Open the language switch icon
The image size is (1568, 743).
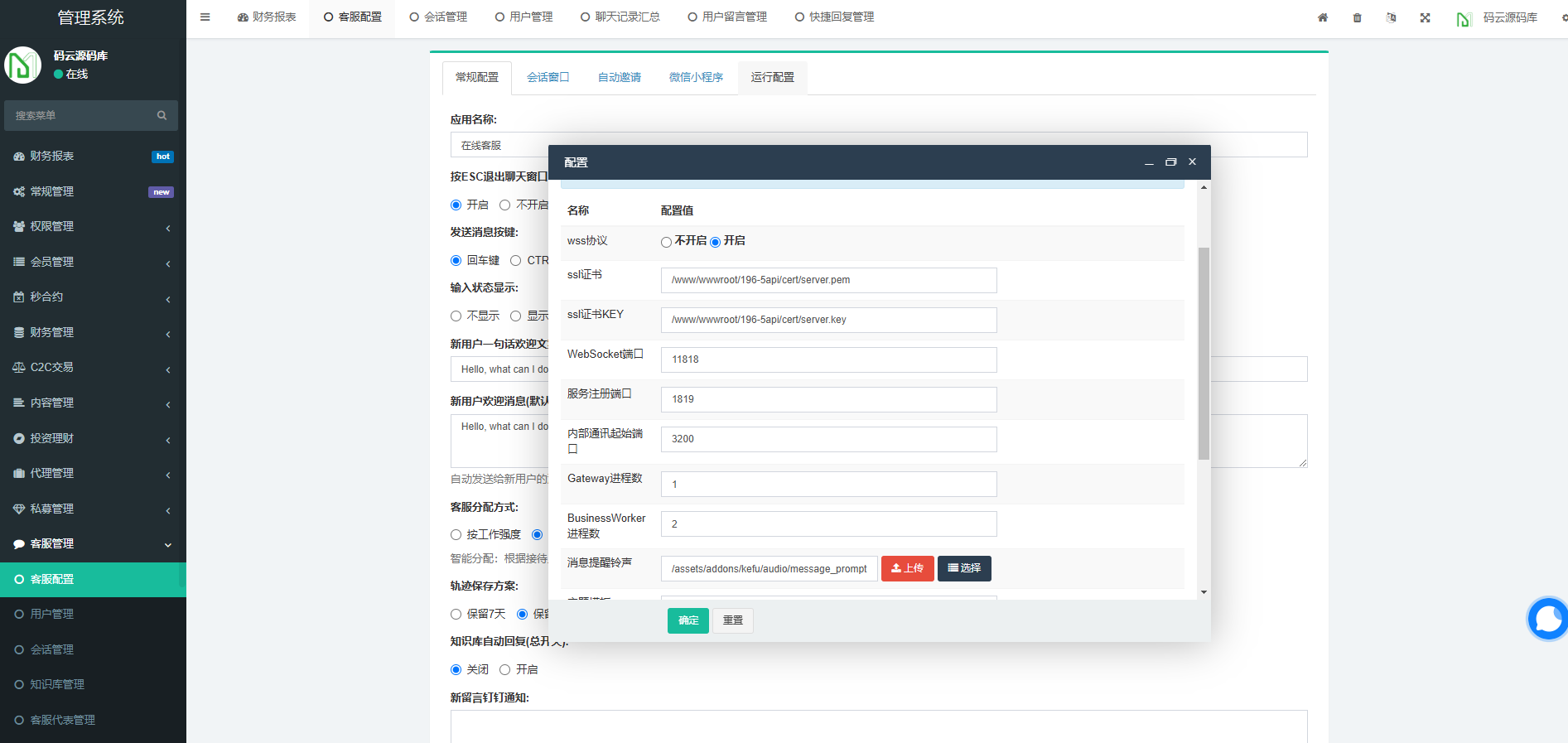click(1391, 17)
